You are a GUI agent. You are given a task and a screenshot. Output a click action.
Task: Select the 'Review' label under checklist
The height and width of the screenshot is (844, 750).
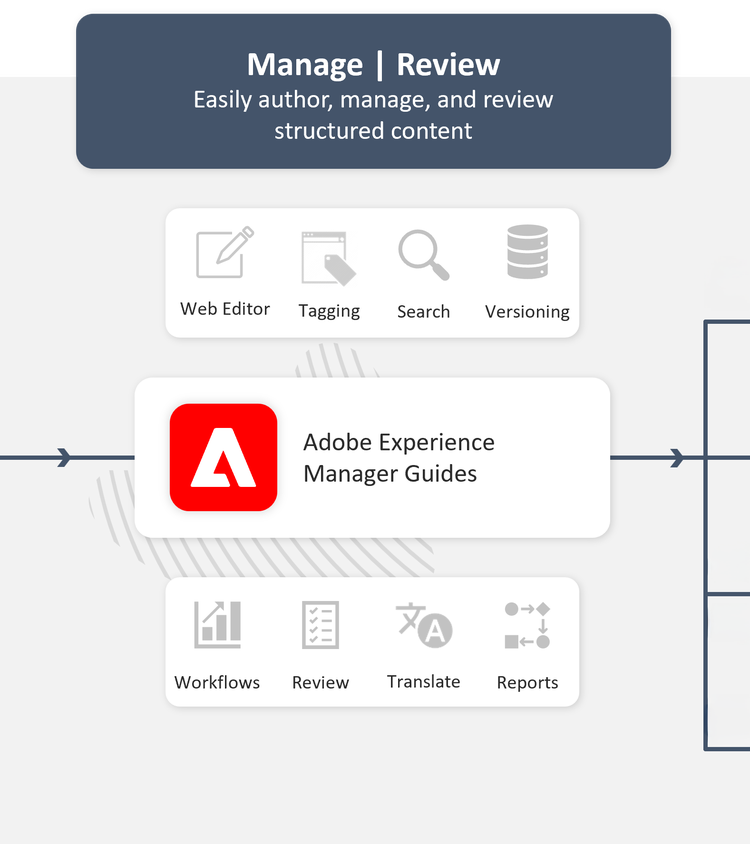click(320, 683)
